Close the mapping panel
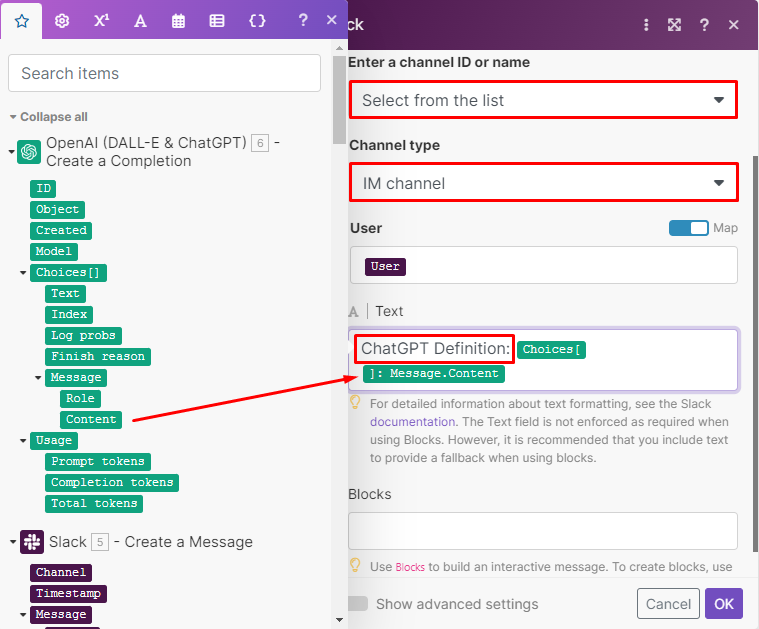This screenshot has width=759, height=629. click(332, 20)
